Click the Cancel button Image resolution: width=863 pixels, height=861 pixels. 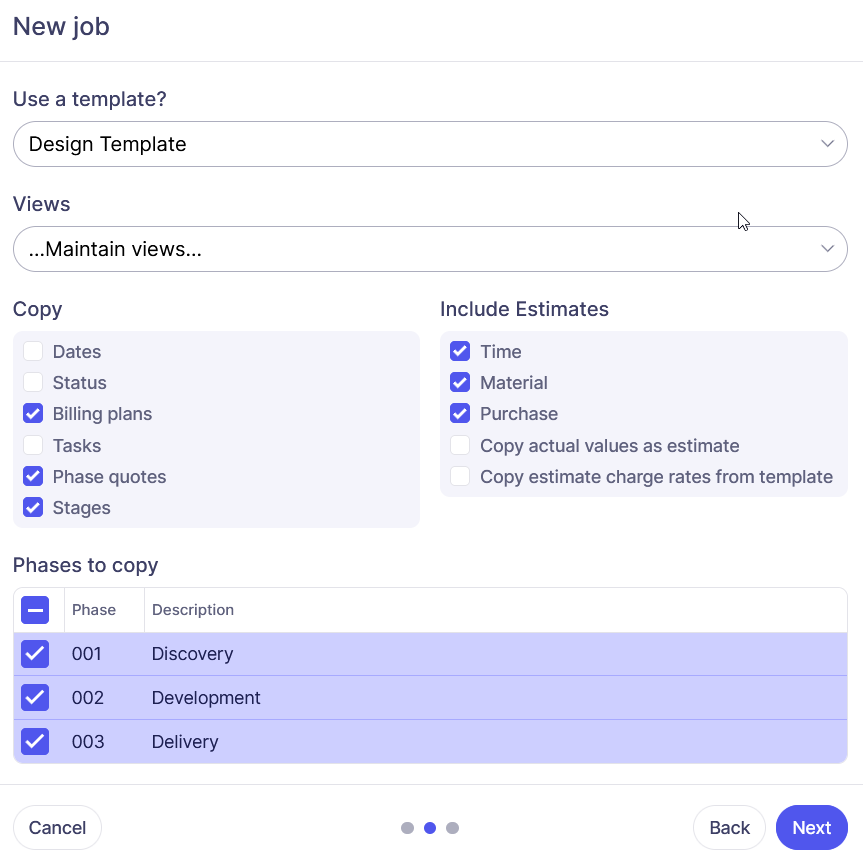coord(57,828)
